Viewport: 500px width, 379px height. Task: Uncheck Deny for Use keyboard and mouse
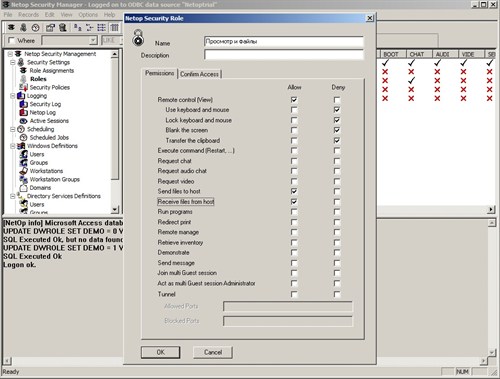337,110
